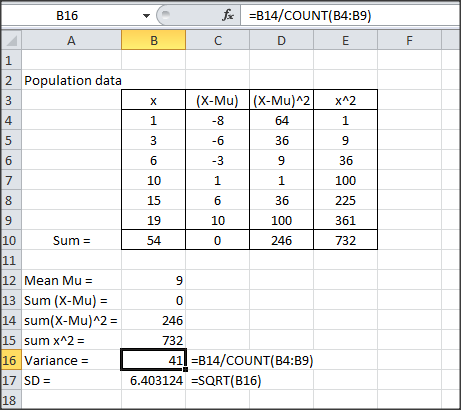Click cell B17 showing 6.403124
This screenshot has width=461, height=410.
[153, 380]
